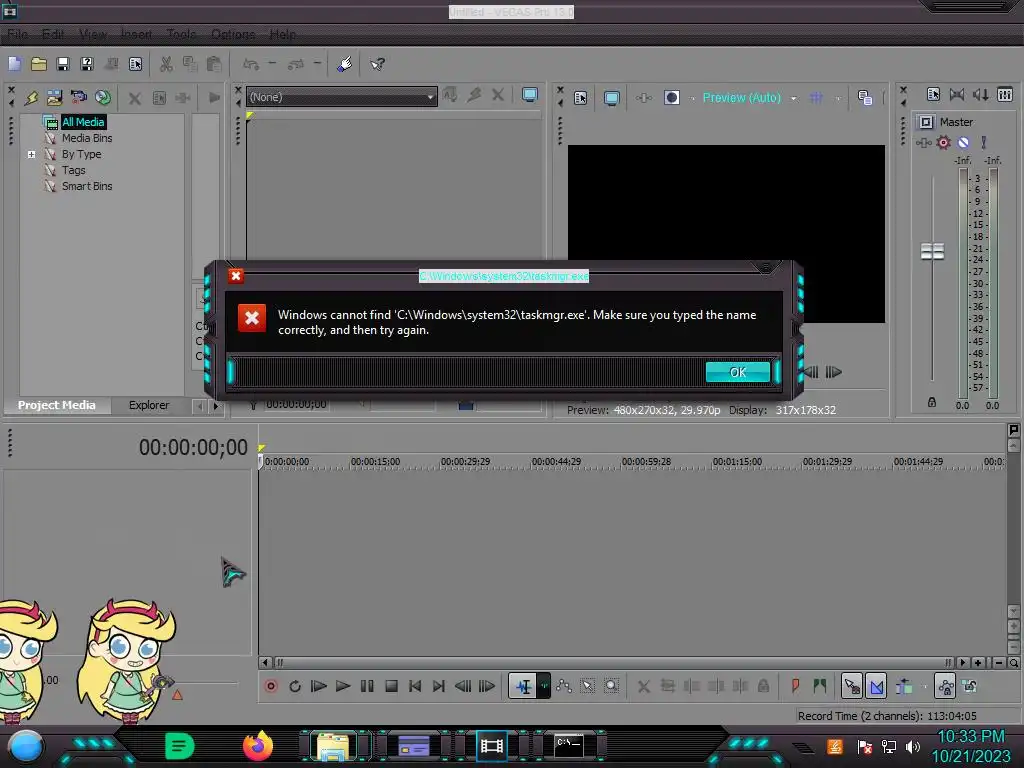Open Master Bus FX gear icon
The width and height of the screenshot is (1024, 768).
[x=943, y=142]
